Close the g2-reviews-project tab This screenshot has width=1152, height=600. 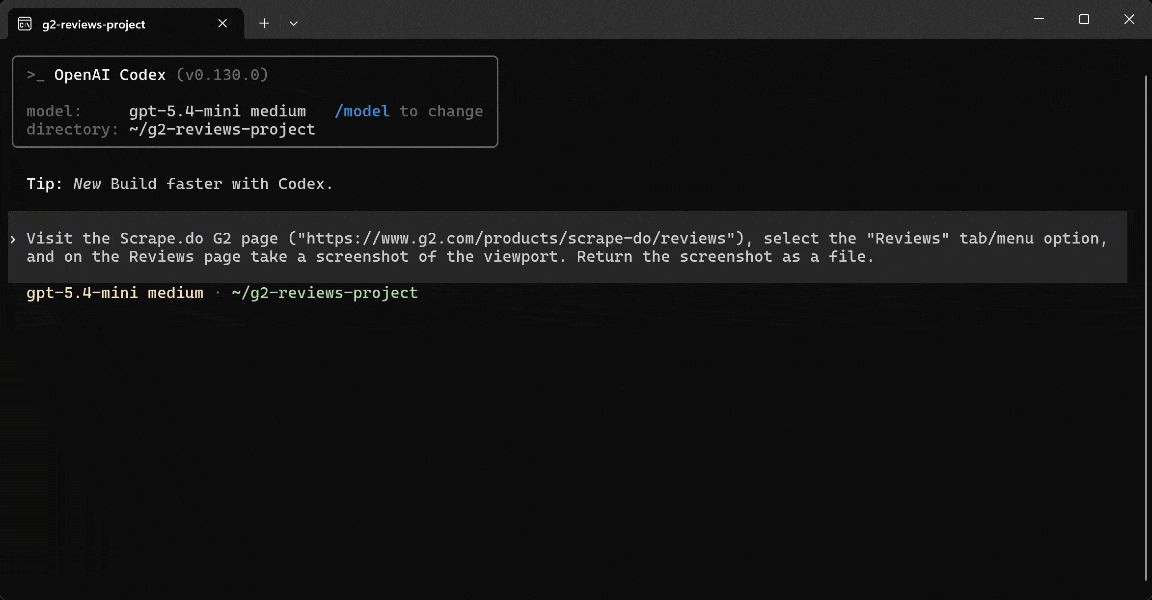coord(223,24)
